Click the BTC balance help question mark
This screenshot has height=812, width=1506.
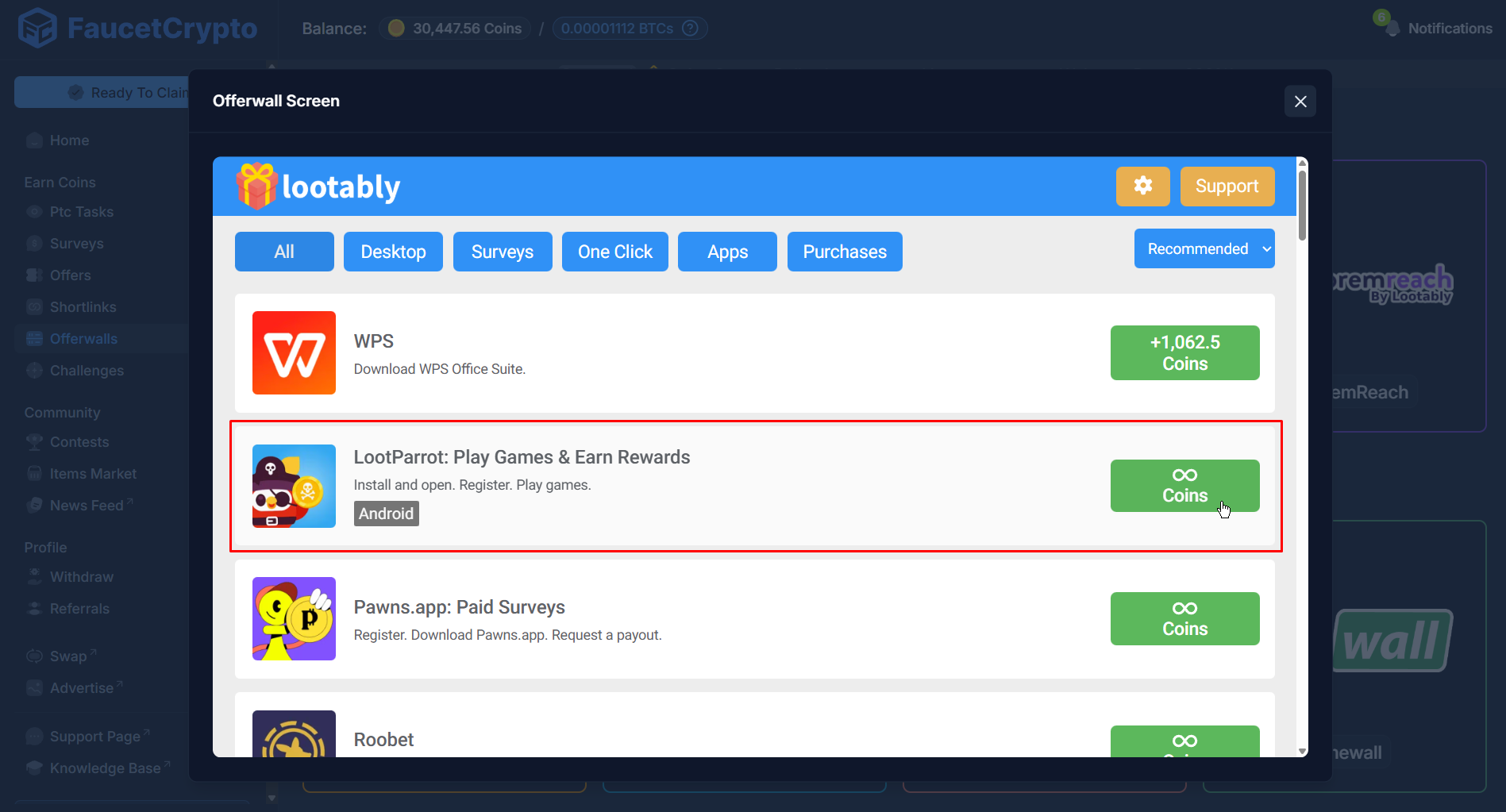coord(691,28)
